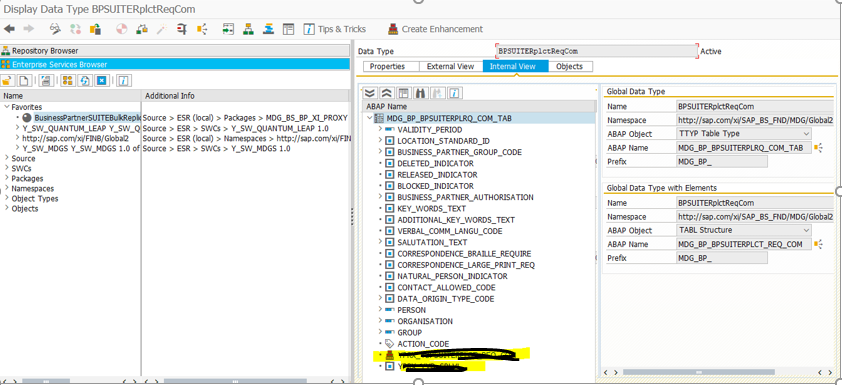842x385 pixels.
Task: Click the Check (red-white circle) toolbar icon
Action: point(122,29)
